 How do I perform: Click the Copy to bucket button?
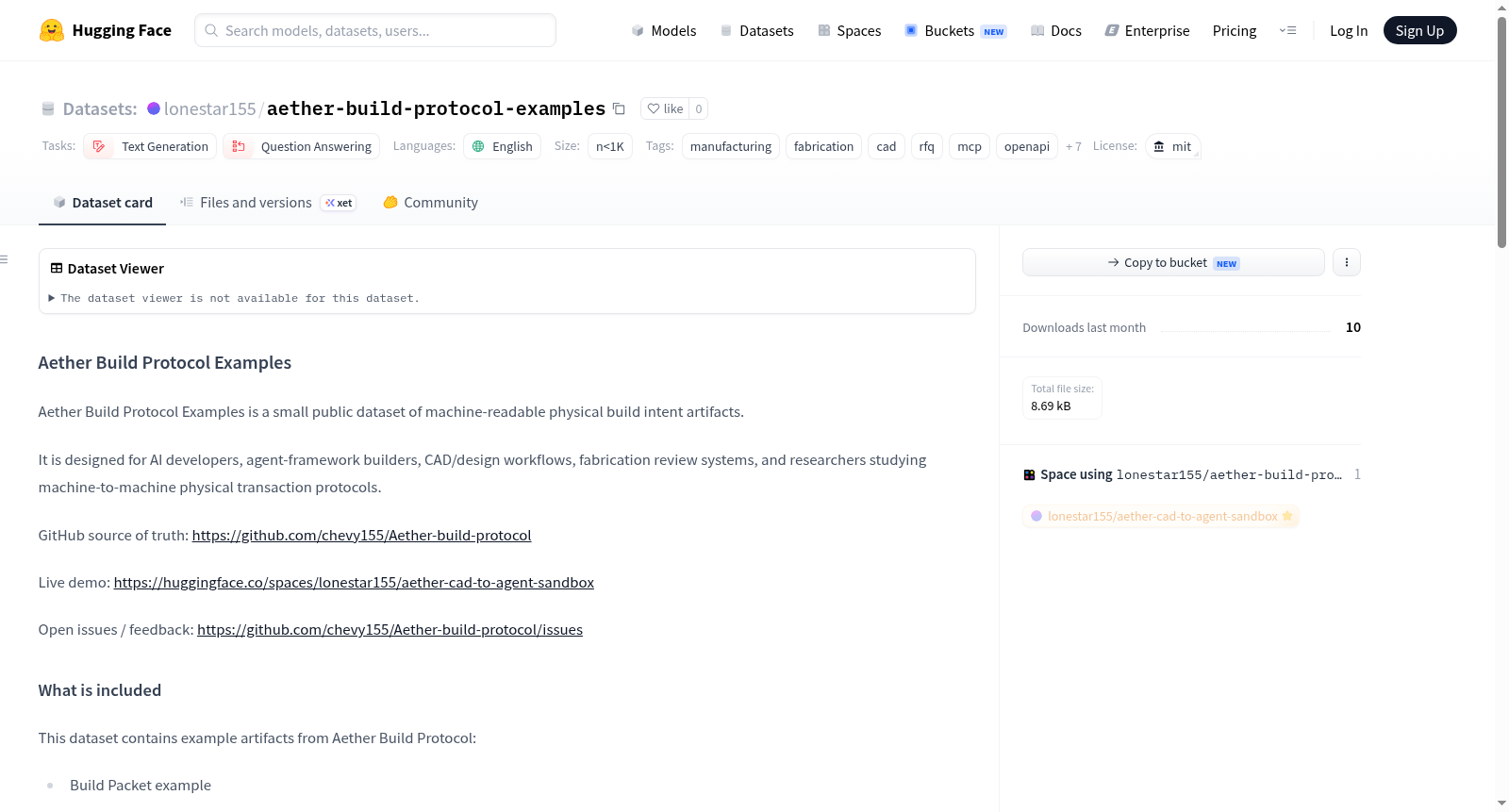1173,262
